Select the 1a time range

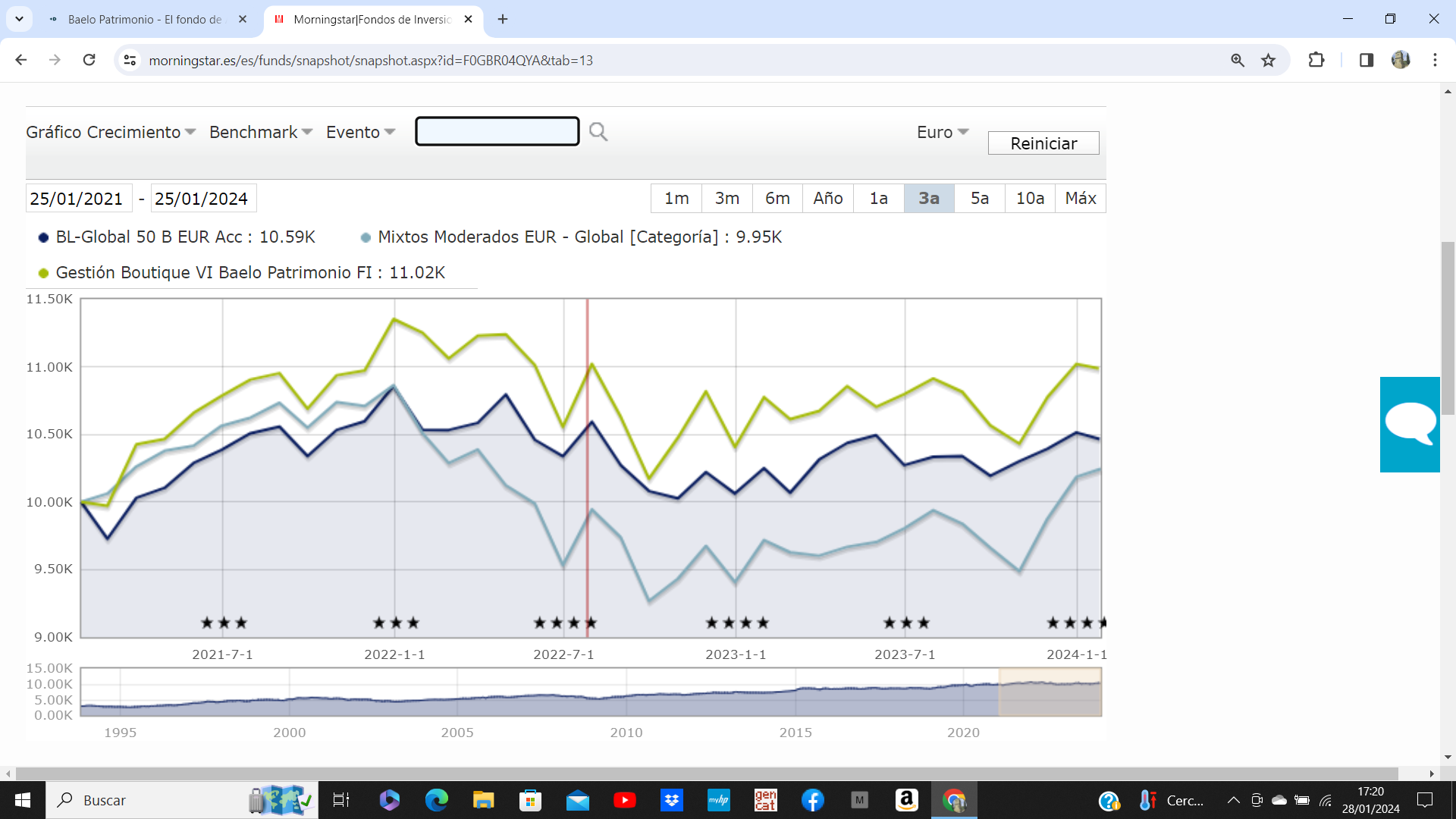[x=878, y=198]
